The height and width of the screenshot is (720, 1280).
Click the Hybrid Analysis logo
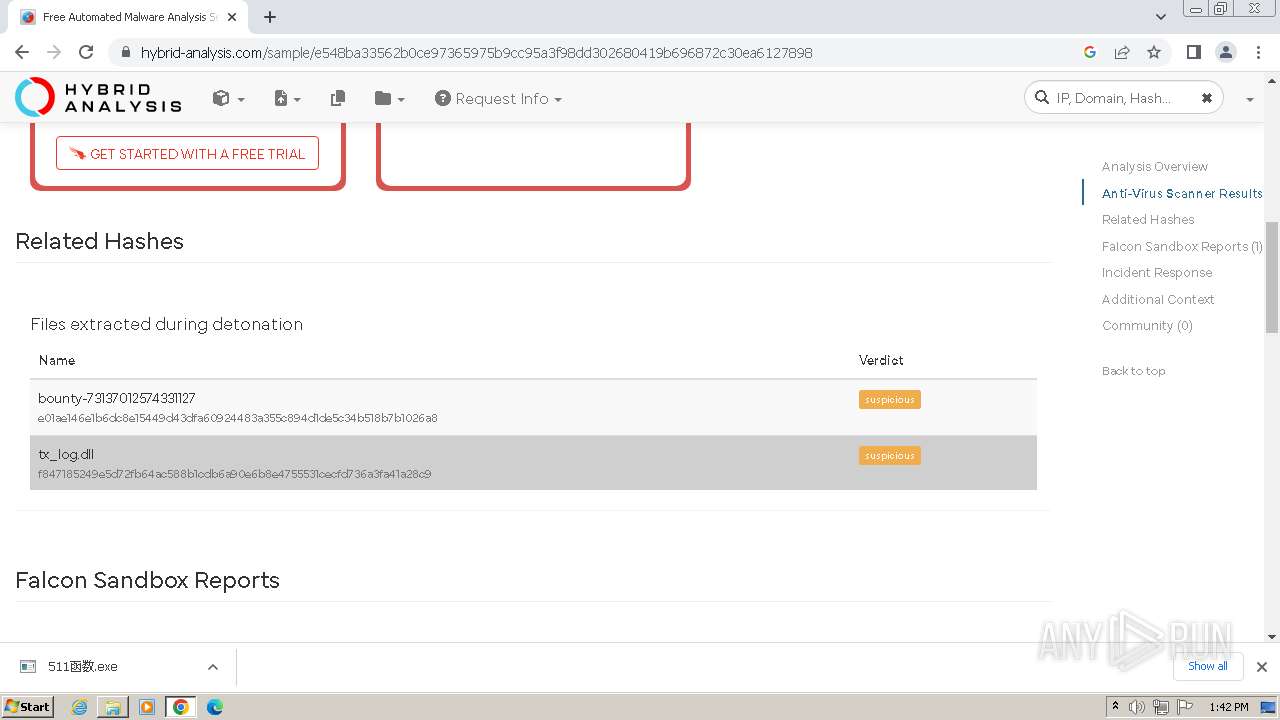(98, 97)
